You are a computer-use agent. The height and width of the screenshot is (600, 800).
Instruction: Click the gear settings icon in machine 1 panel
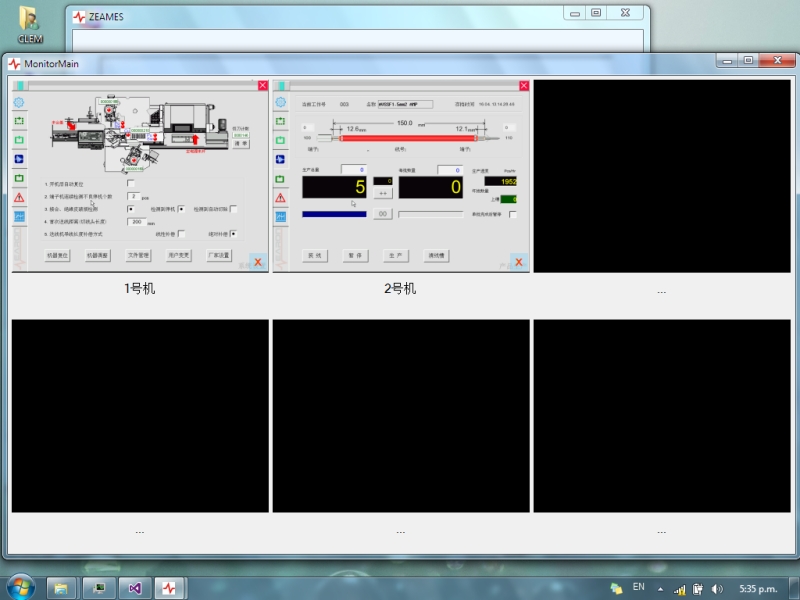pyautogui.click(x=18, y=102)
